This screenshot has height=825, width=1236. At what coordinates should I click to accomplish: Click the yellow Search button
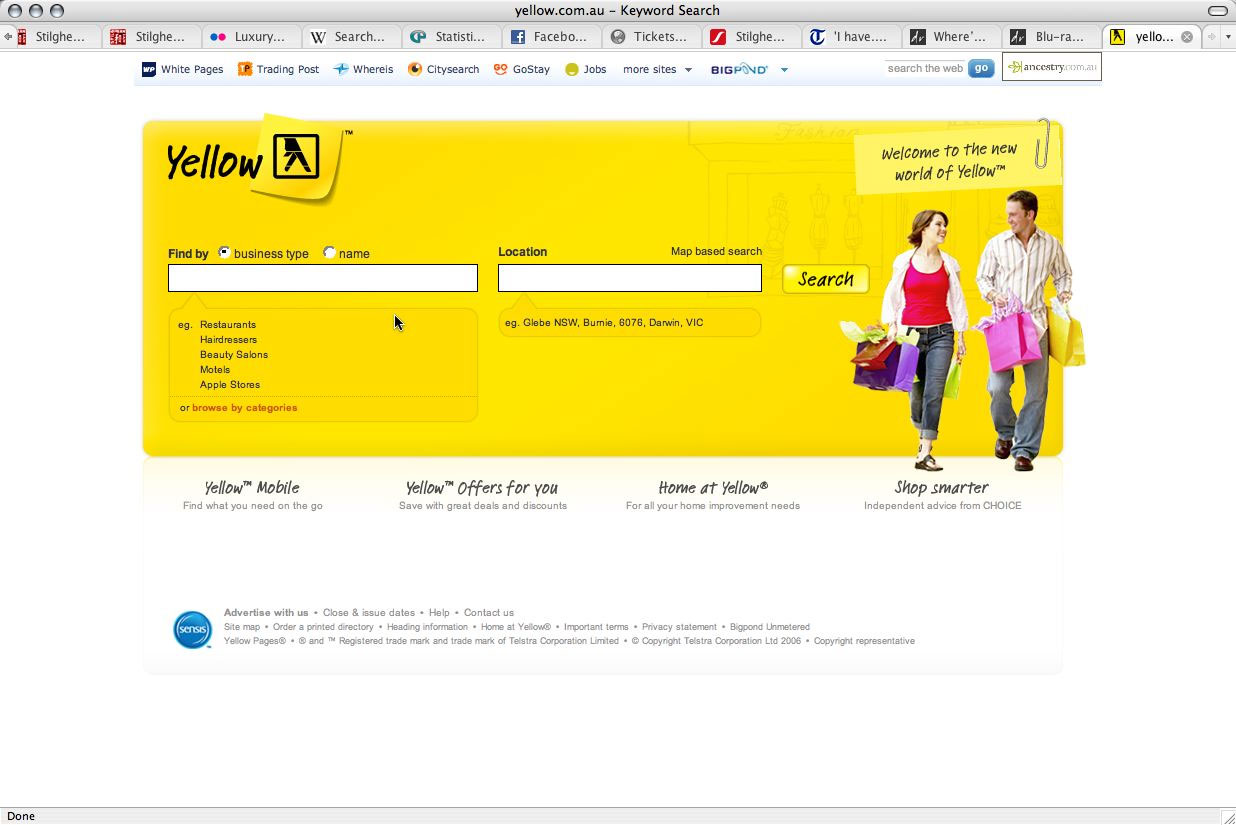(x=826, y=279)
